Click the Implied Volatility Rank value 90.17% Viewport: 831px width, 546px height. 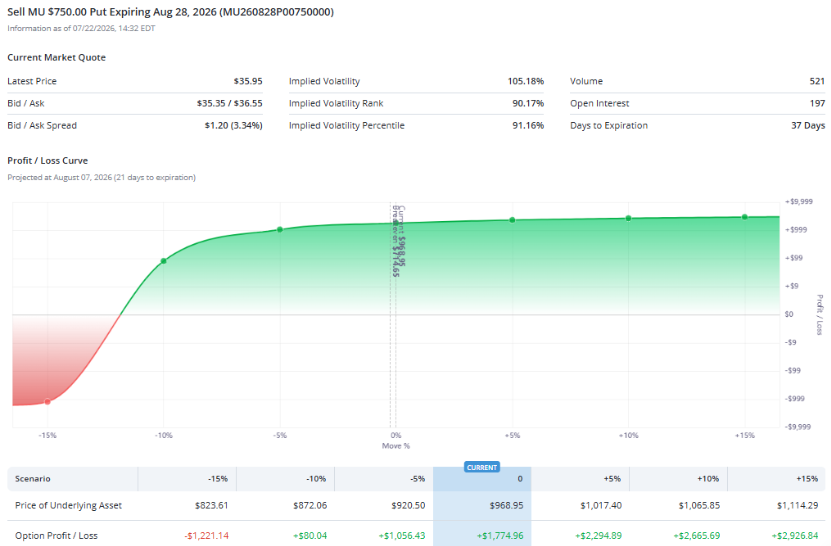click(x=528, y=103)
